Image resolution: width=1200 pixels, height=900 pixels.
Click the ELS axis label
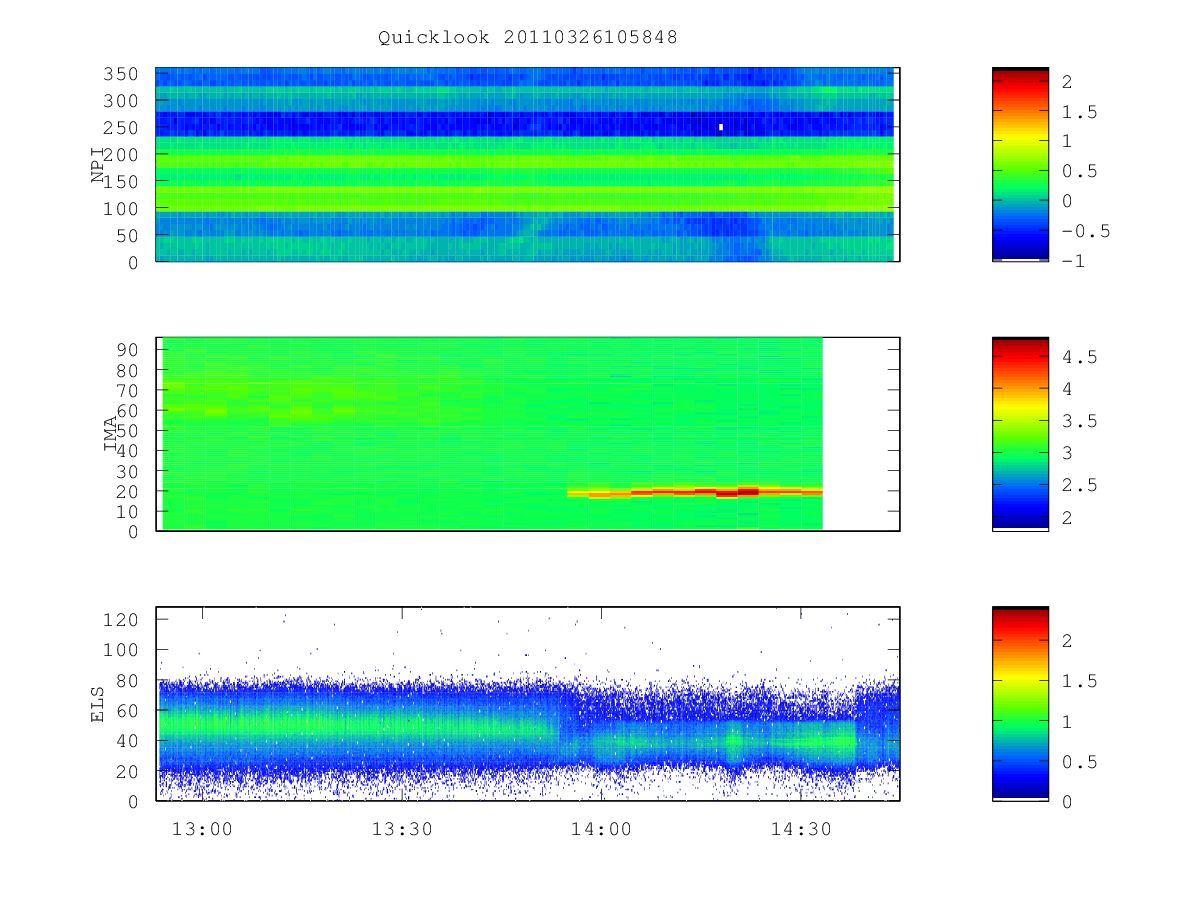[x=98, y=704]
